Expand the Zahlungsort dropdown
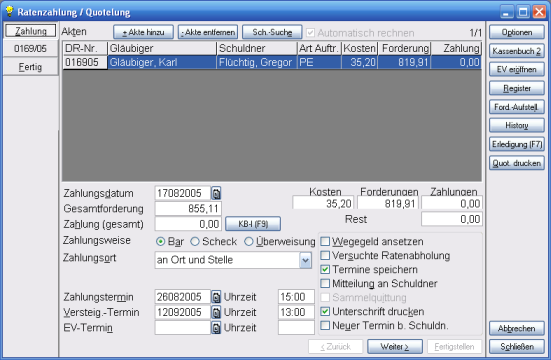Screen dimensions: 551x360 [x=305, y=260]
